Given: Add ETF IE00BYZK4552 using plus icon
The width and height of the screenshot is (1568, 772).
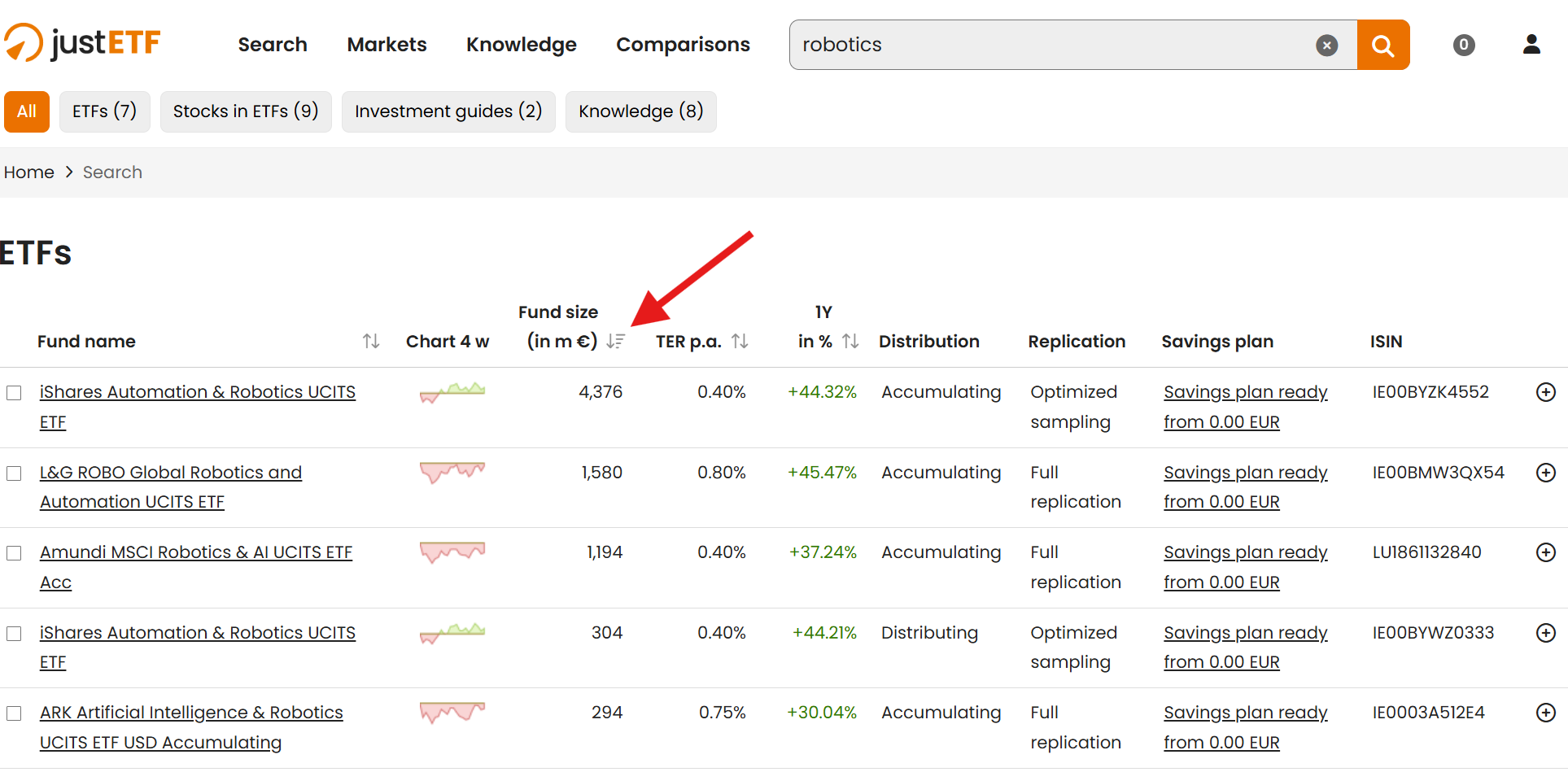Looking at the screenshot, I should coord(1545,392).
